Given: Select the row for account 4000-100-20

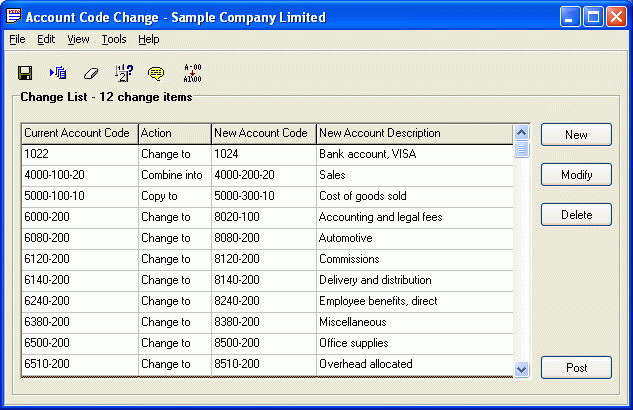Looking at the screenshot, I should coord(80,175).
